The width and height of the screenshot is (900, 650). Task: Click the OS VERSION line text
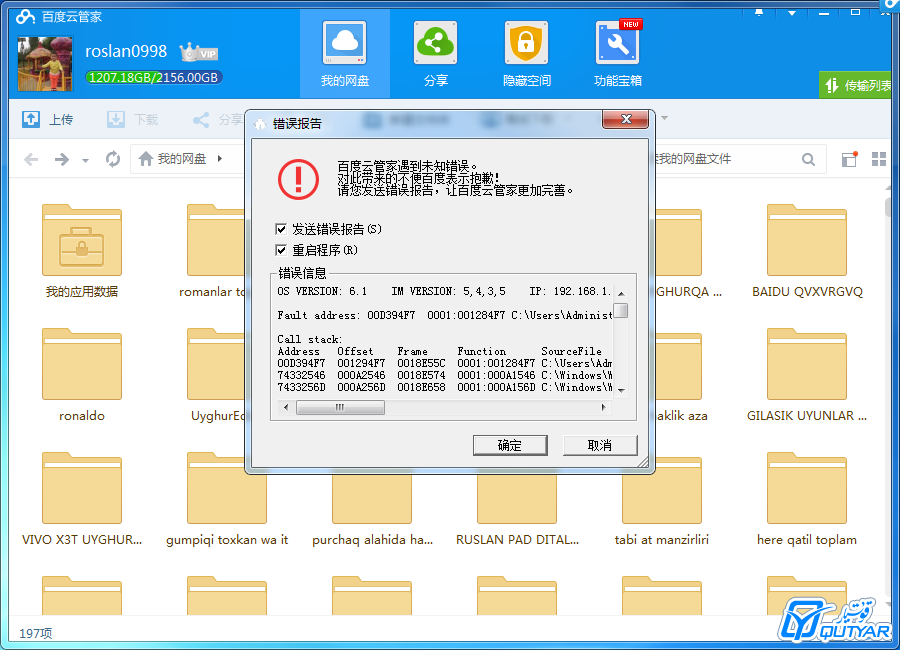[444, 291]
